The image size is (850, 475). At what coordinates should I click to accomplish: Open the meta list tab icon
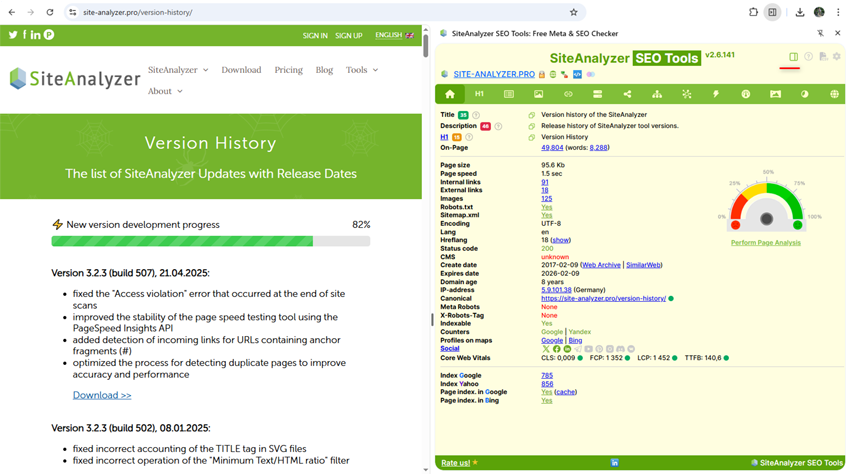tap(508, 94)
